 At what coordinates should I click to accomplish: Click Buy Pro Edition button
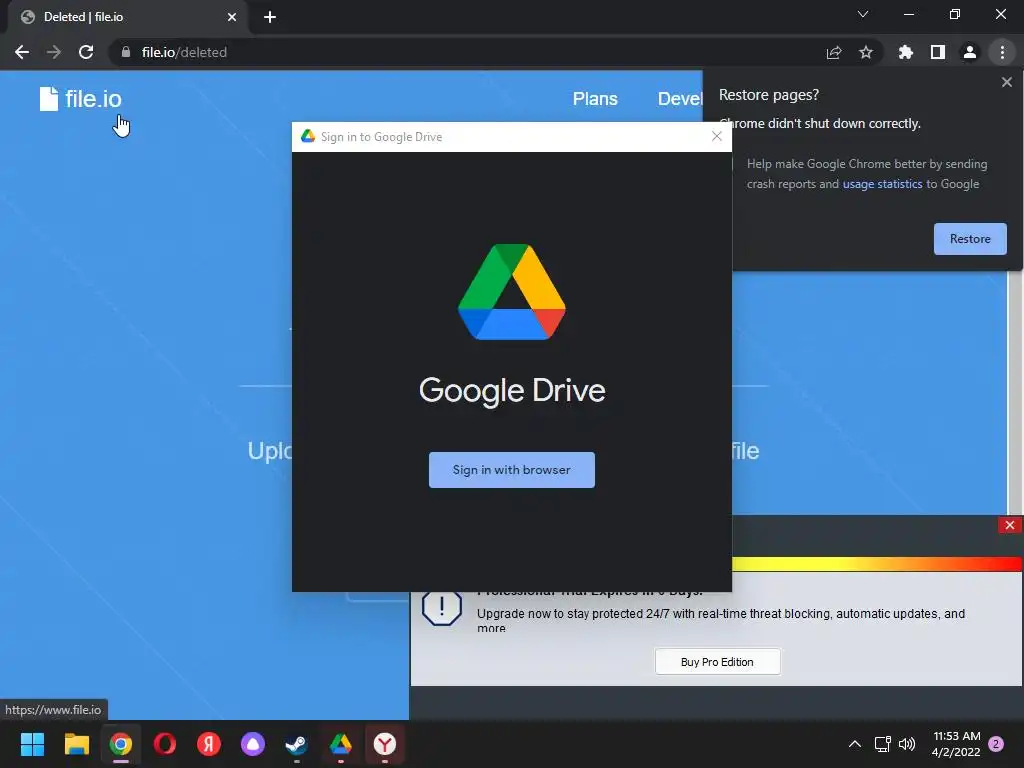click(x=717, y=662)
